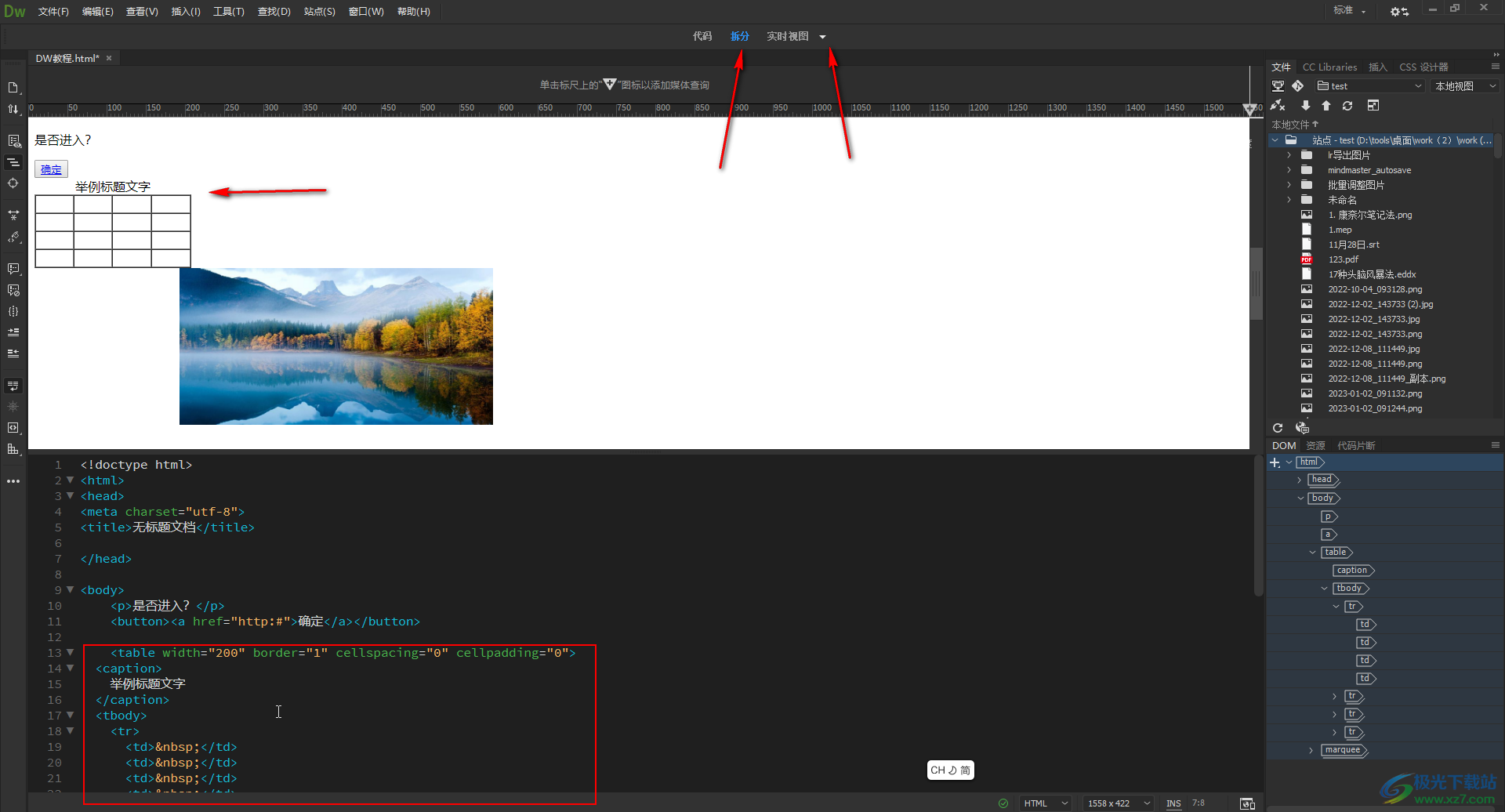Viewport: 1505px width, 812px height.
Task: Collapse the table node in DOM
Action: point(1313,553)
